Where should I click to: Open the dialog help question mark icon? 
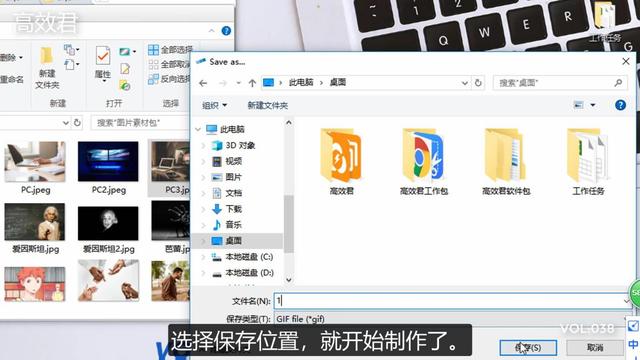pyautogui.click(x=620, y=105)
